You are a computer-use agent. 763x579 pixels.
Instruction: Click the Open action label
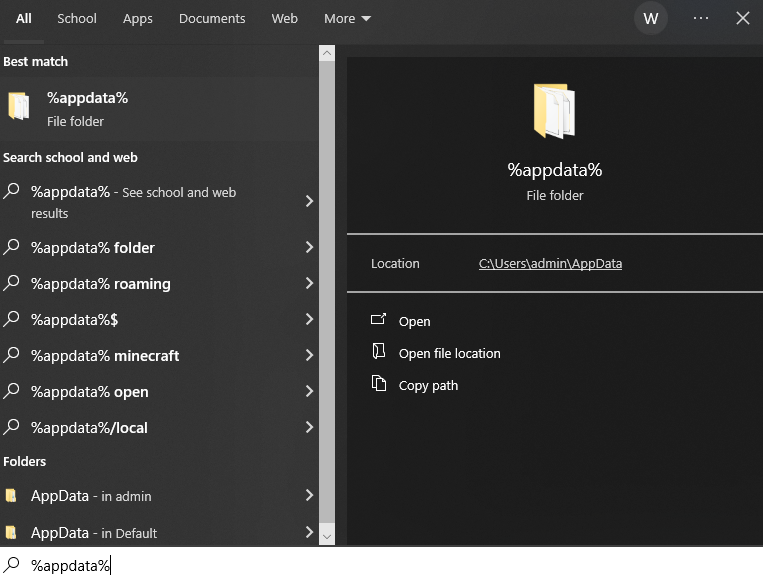(415, 321)
